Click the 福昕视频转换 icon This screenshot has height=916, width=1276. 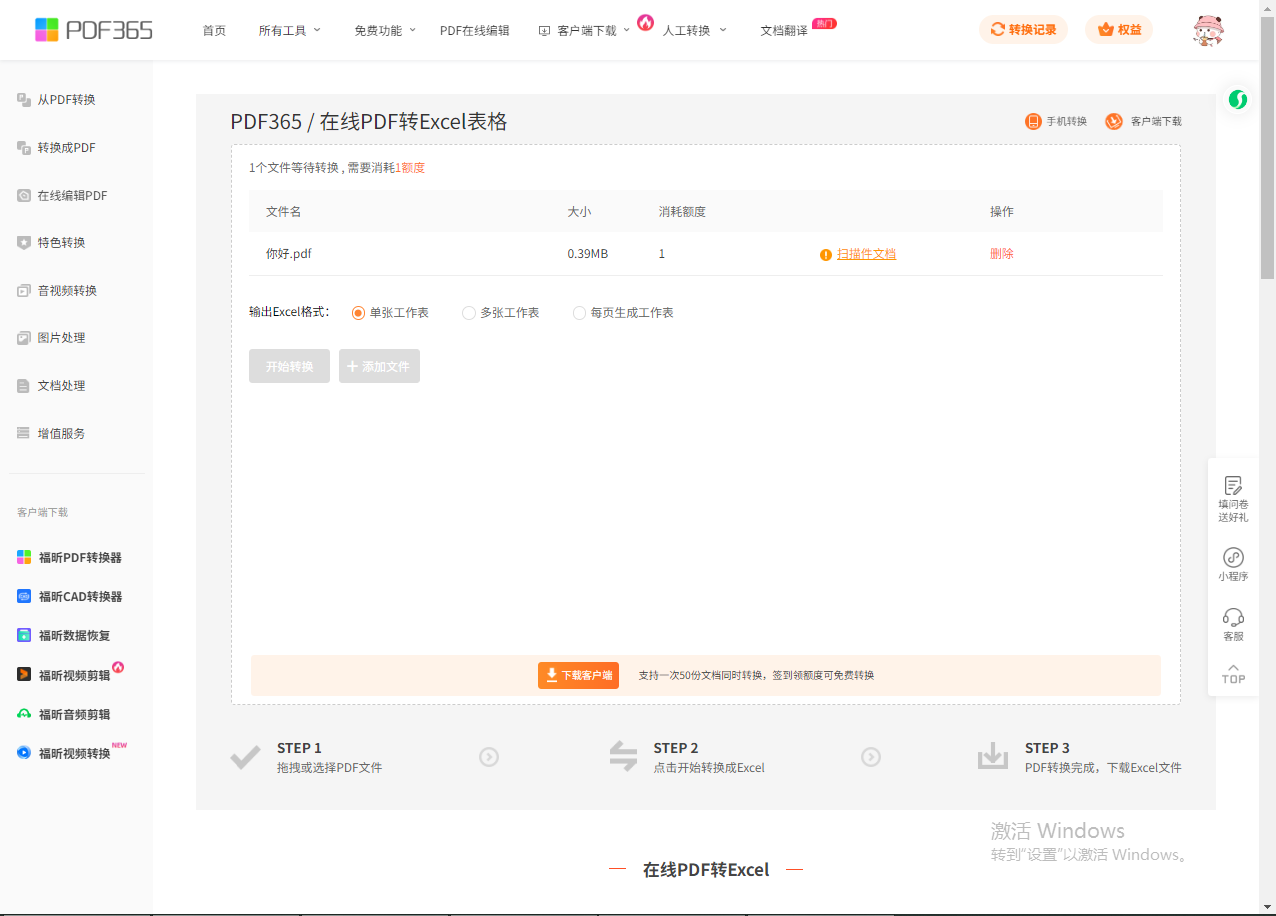tap(24, 753)
